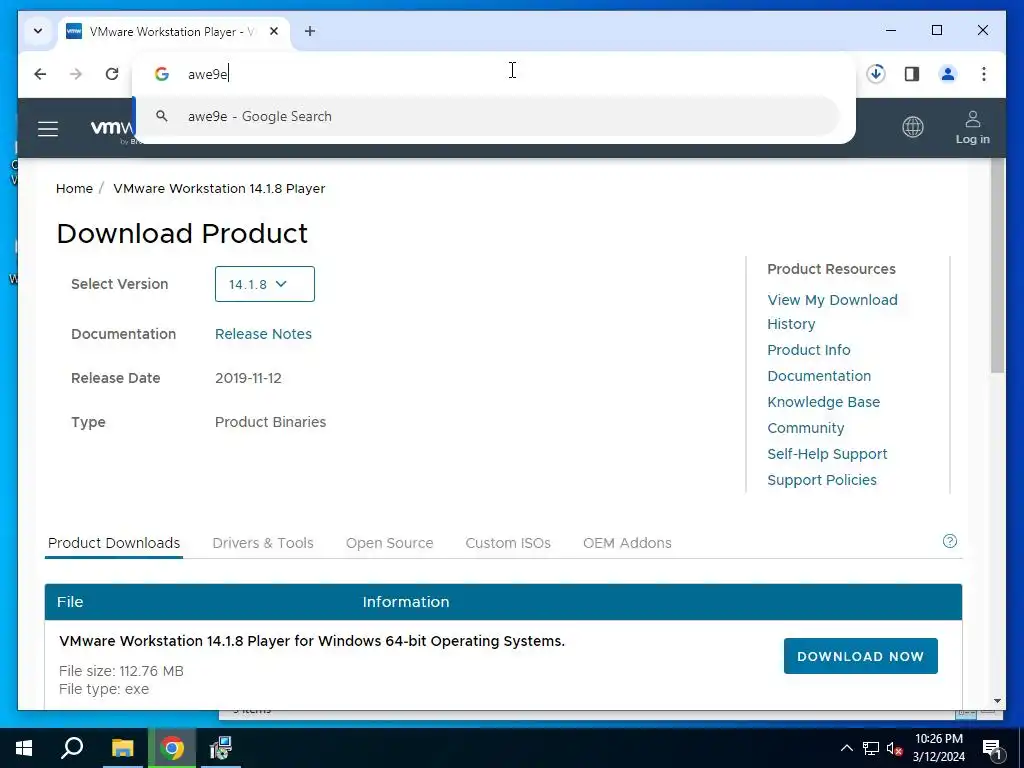Image resolution: width=1024 pixels, height=768 pixels.
Task: Open the Release Notes link
Action: click(263, 334)
